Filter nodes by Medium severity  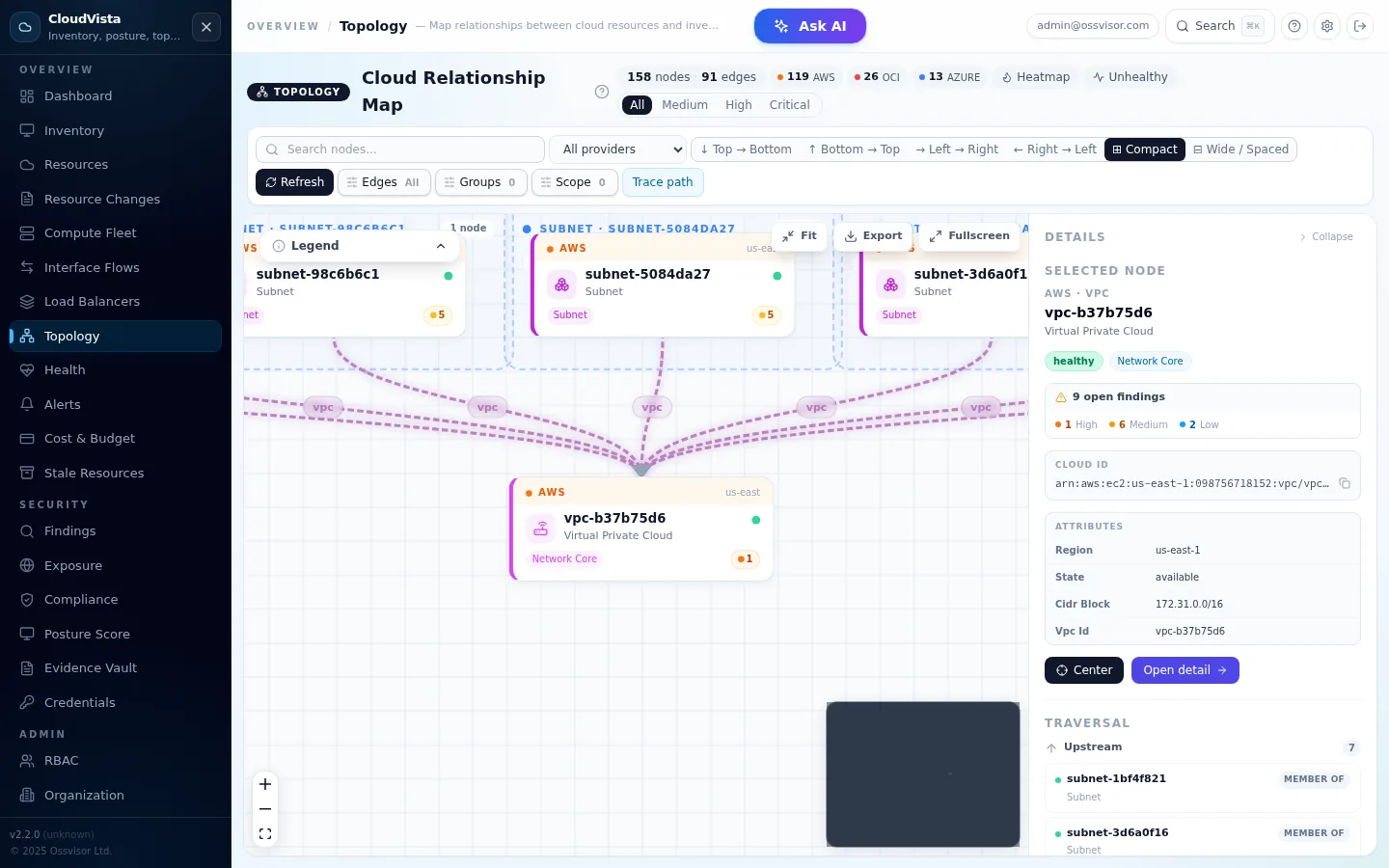[685, 105]
